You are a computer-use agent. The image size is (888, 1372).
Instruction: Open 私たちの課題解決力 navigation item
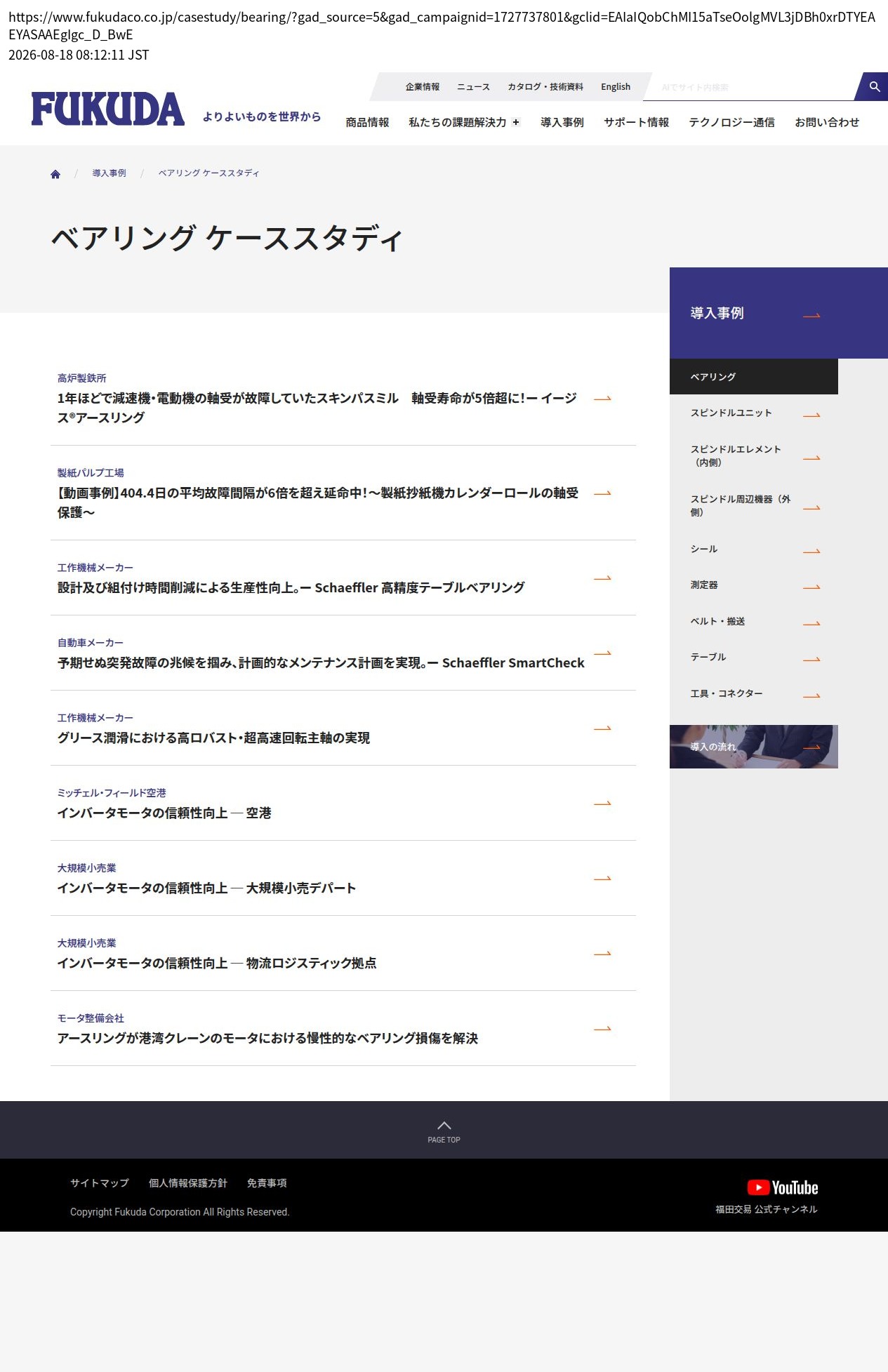(x=457, y=122)
